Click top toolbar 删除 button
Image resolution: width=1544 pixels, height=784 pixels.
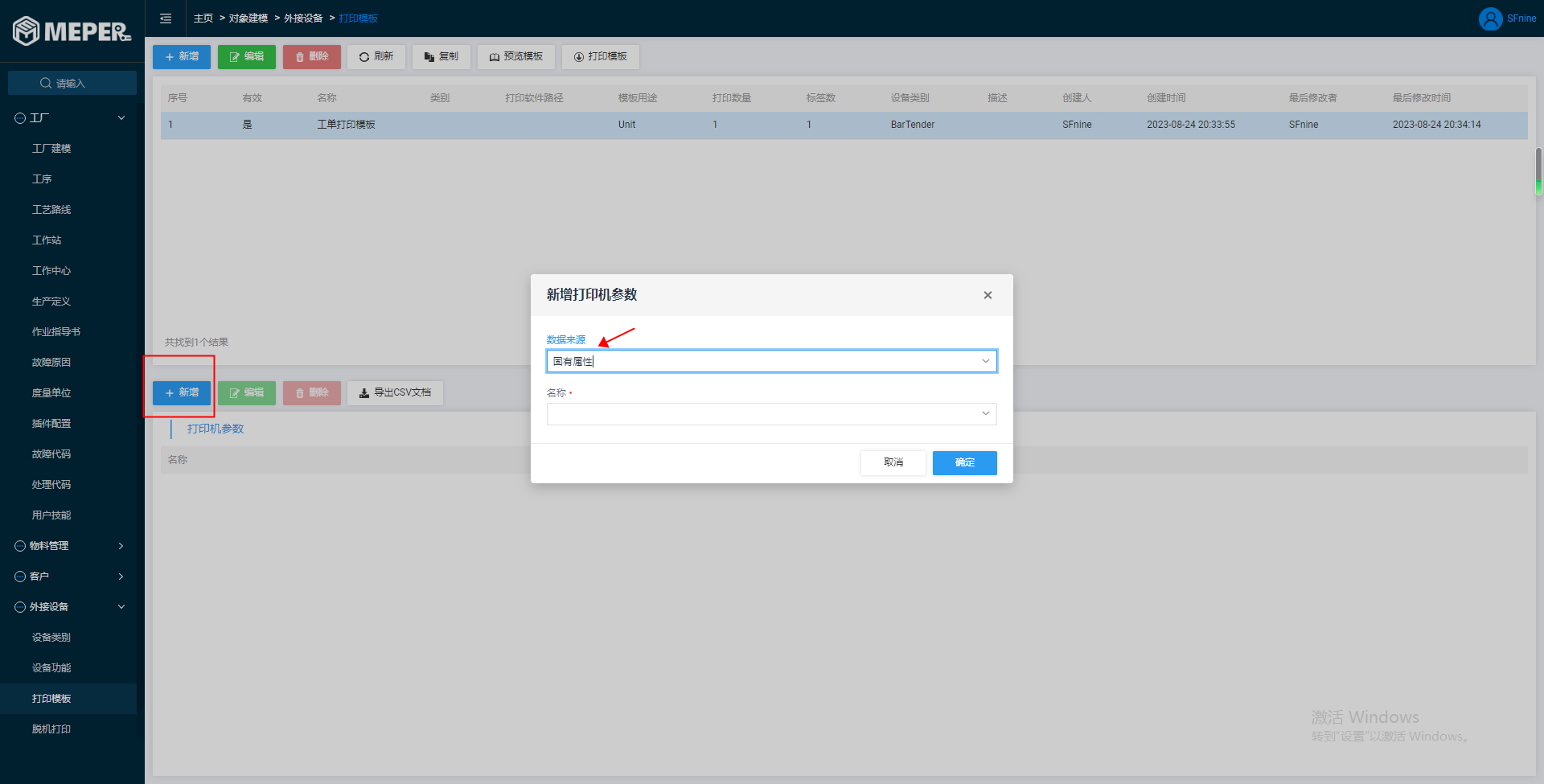(312, 56)
